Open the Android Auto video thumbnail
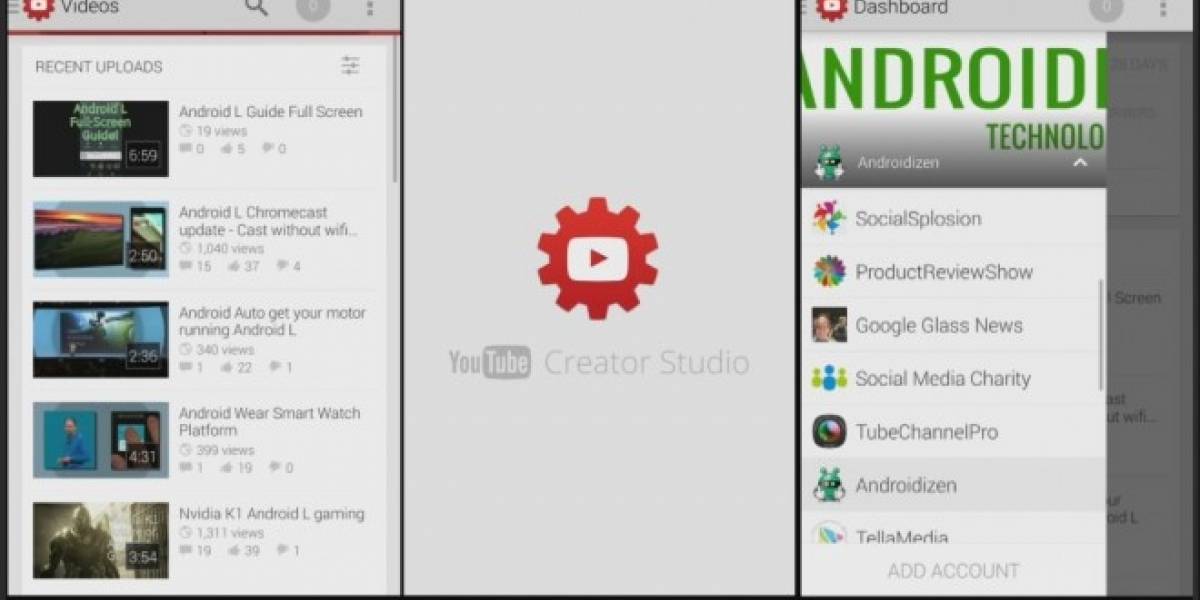The height and width of the screenshot is (600, 1200). tap(101, 339)
